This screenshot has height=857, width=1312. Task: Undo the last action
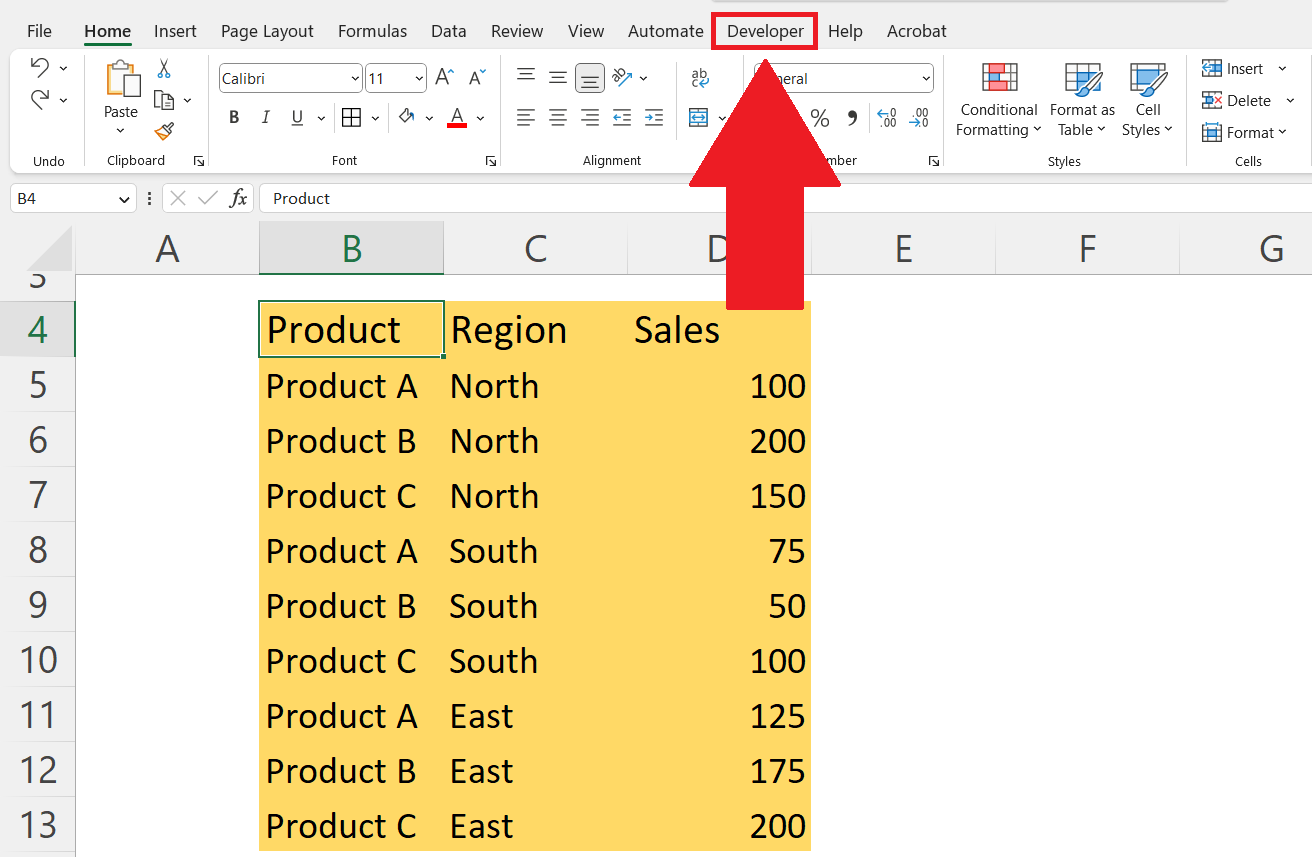(40, 68)
